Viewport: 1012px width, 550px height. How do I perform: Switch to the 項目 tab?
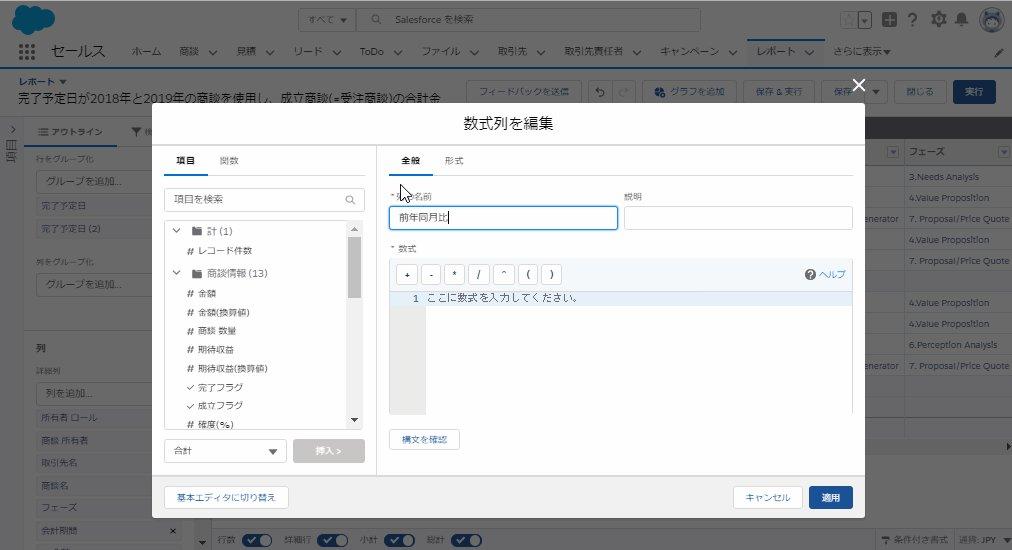(x=185, y=161)
